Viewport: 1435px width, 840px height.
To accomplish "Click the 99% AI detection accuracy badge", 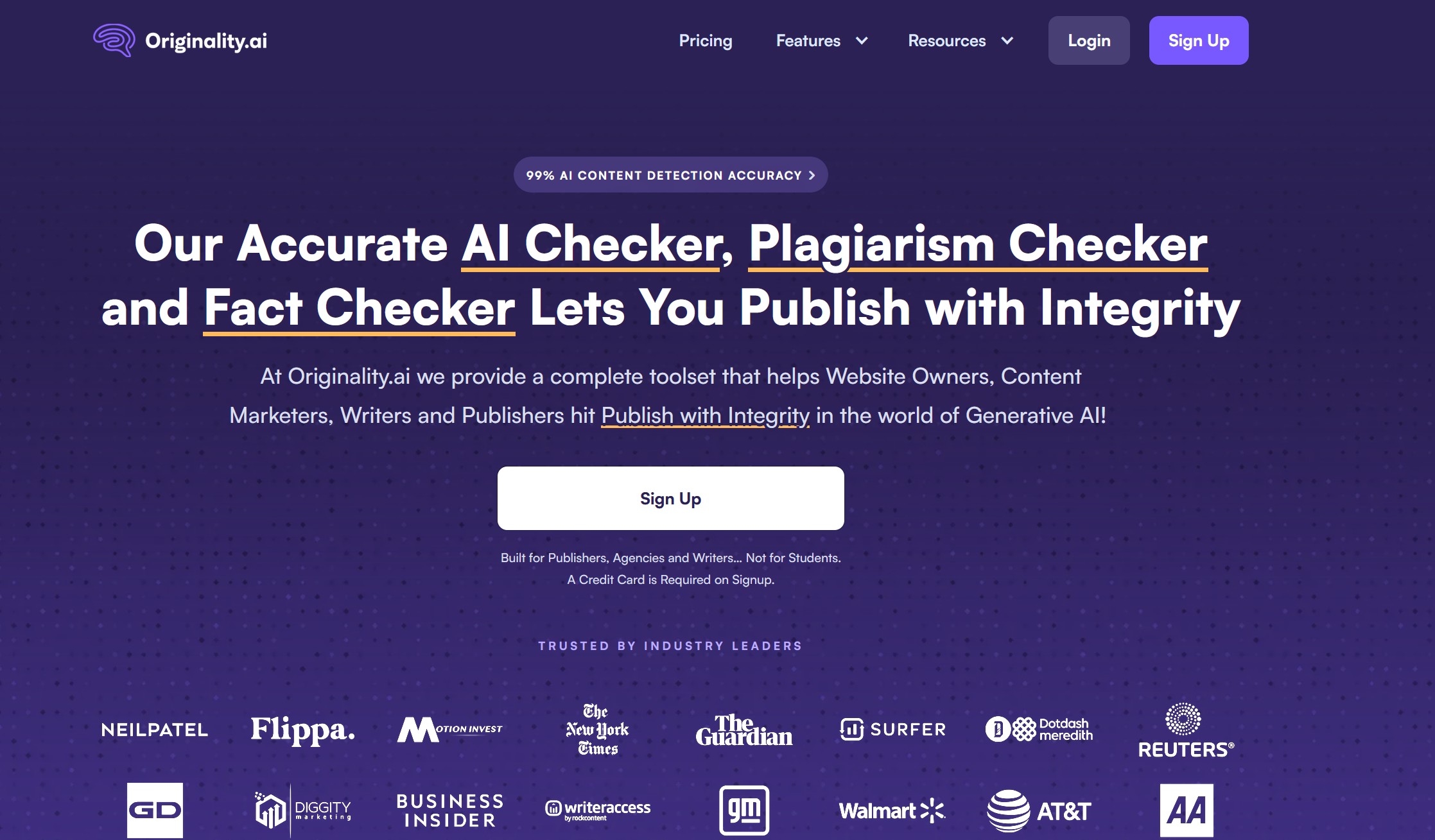I will pyautogui.click(x=670, y=174).
